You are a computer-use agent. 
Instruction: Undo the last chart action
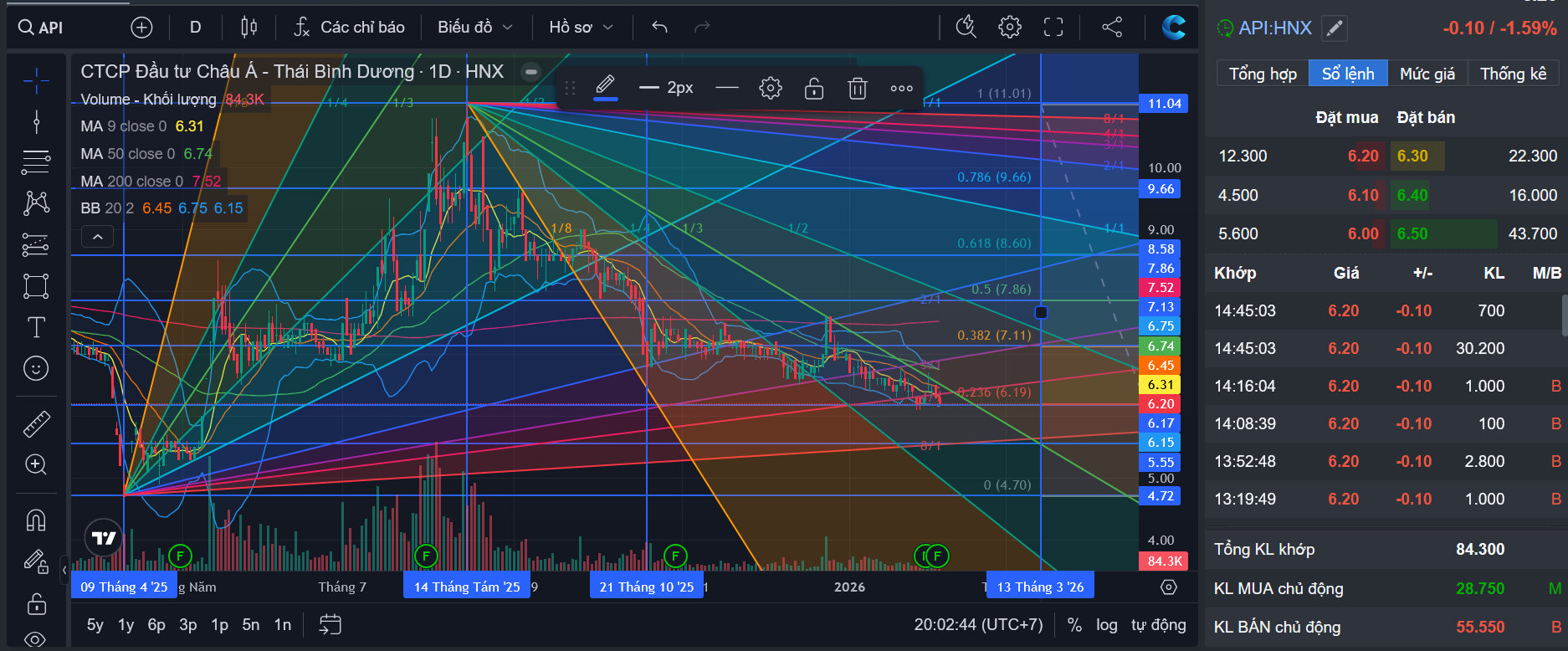point(659,28)
